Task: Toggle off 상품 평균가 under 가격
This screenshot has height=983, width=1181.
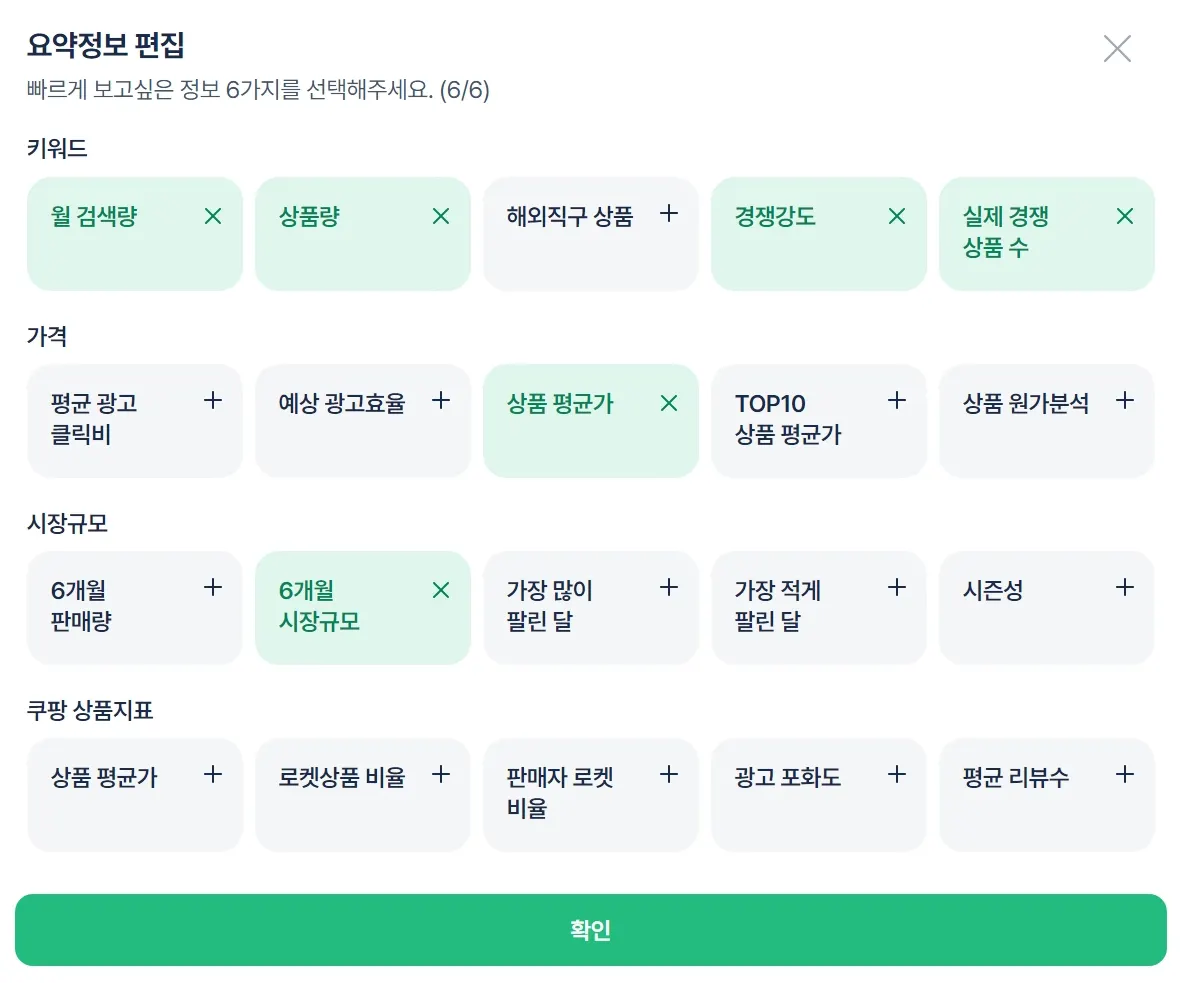Action: click(590, 420)
